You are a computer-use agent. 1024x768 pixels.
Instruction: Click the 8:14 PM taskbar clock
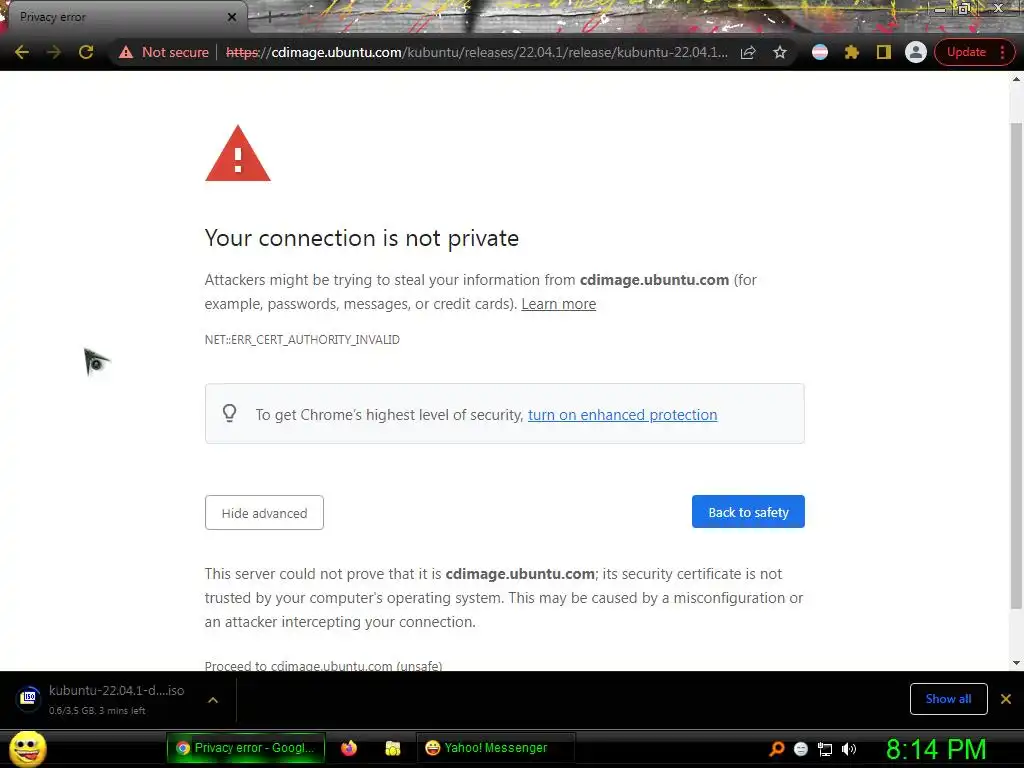coord(936,749)
